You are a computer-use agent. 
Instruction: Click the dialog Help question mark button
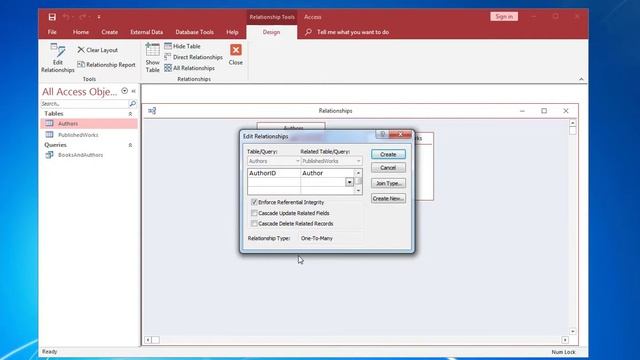pyautogui.click(x=382, y=134)
